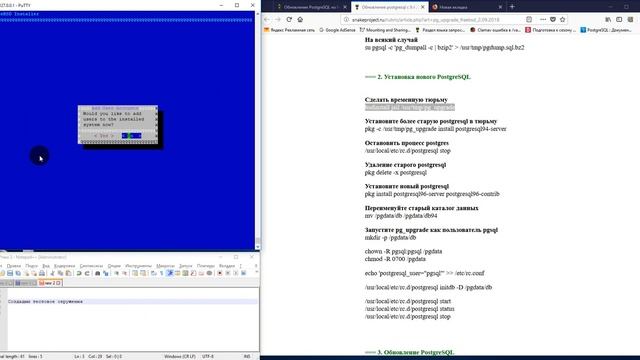Go back with Firefox back arrow
640x360 pixels.
point(267,19)
